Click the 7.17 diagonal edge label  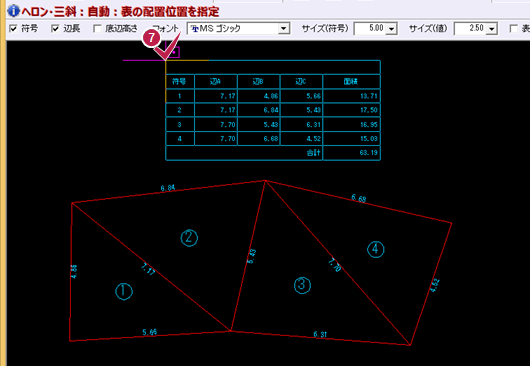point(148,269)
